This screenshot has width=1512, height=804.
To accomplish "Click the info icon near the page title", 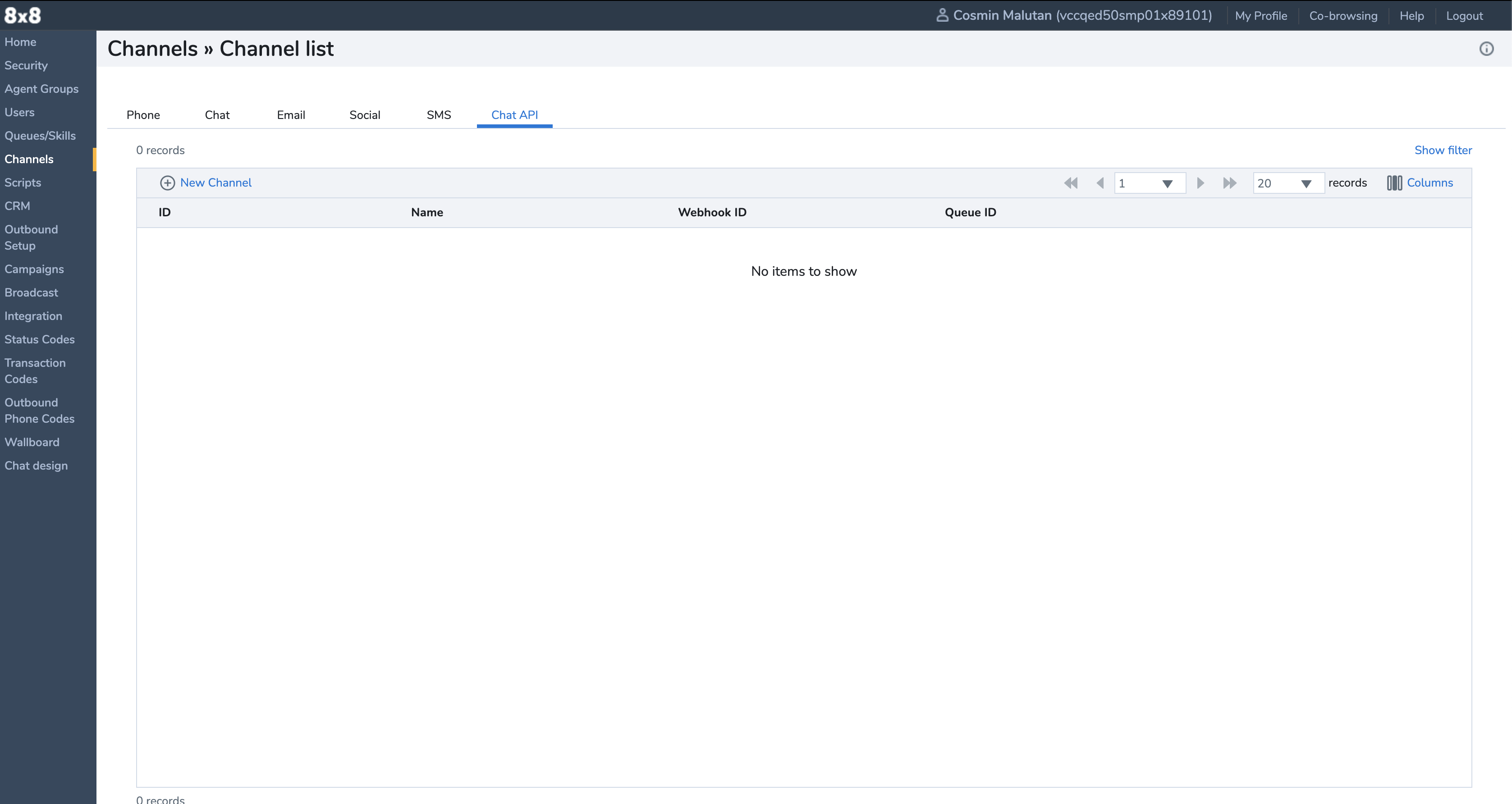I will click(x=1486, y=49).
